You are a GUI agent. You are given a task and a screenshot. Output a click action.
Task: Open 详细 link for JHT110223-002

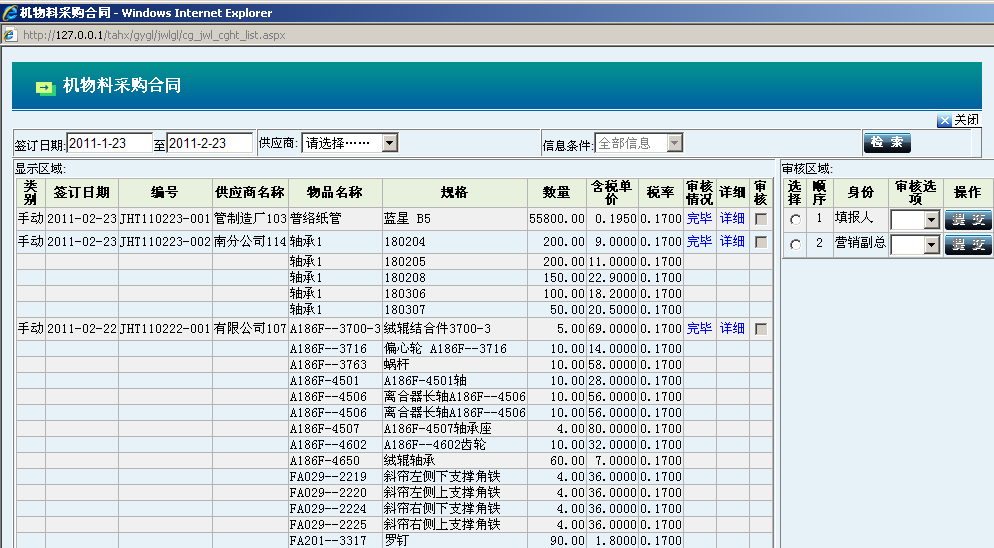(732, 241)
